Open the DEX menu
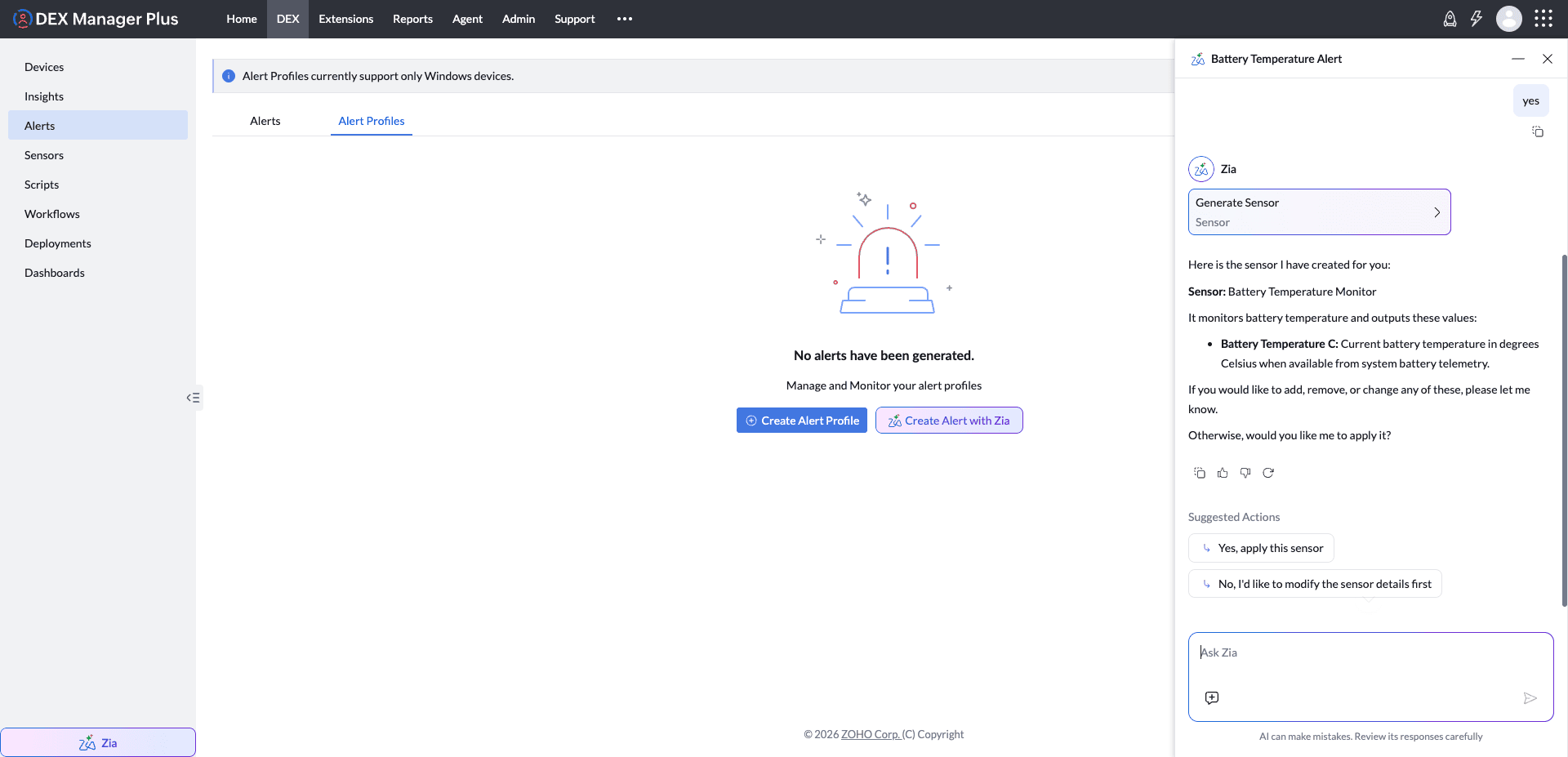The width and height of the screenshot is (1568, 757). (288, 19)
